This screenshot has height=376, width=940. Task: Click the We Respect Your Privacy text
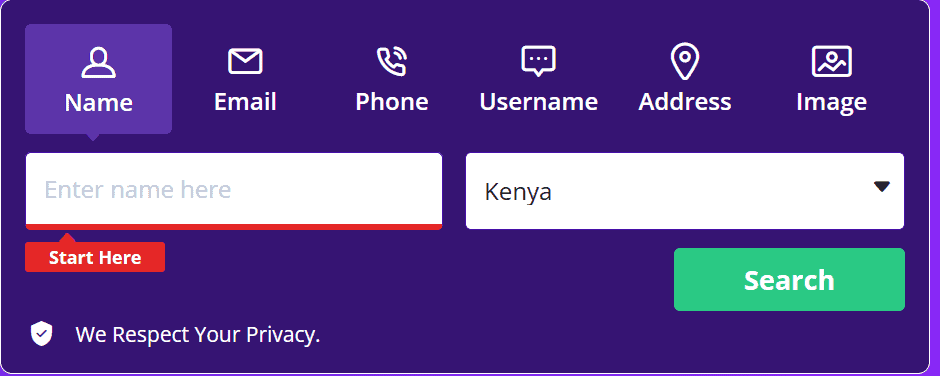click(x=198, y=335)
